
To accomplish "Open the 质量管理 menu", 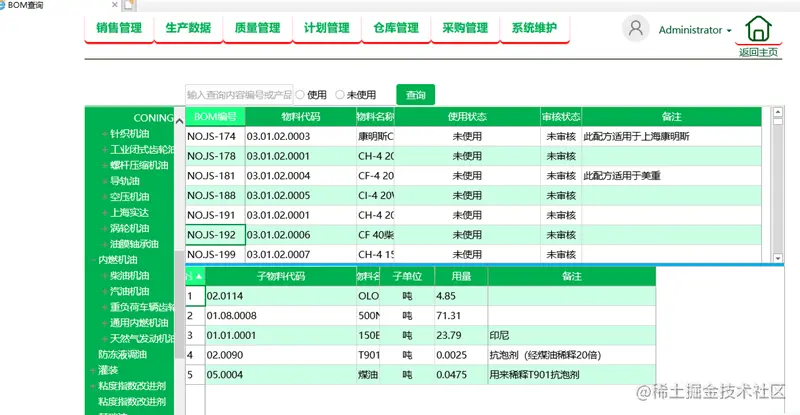I will coord(258,28).
